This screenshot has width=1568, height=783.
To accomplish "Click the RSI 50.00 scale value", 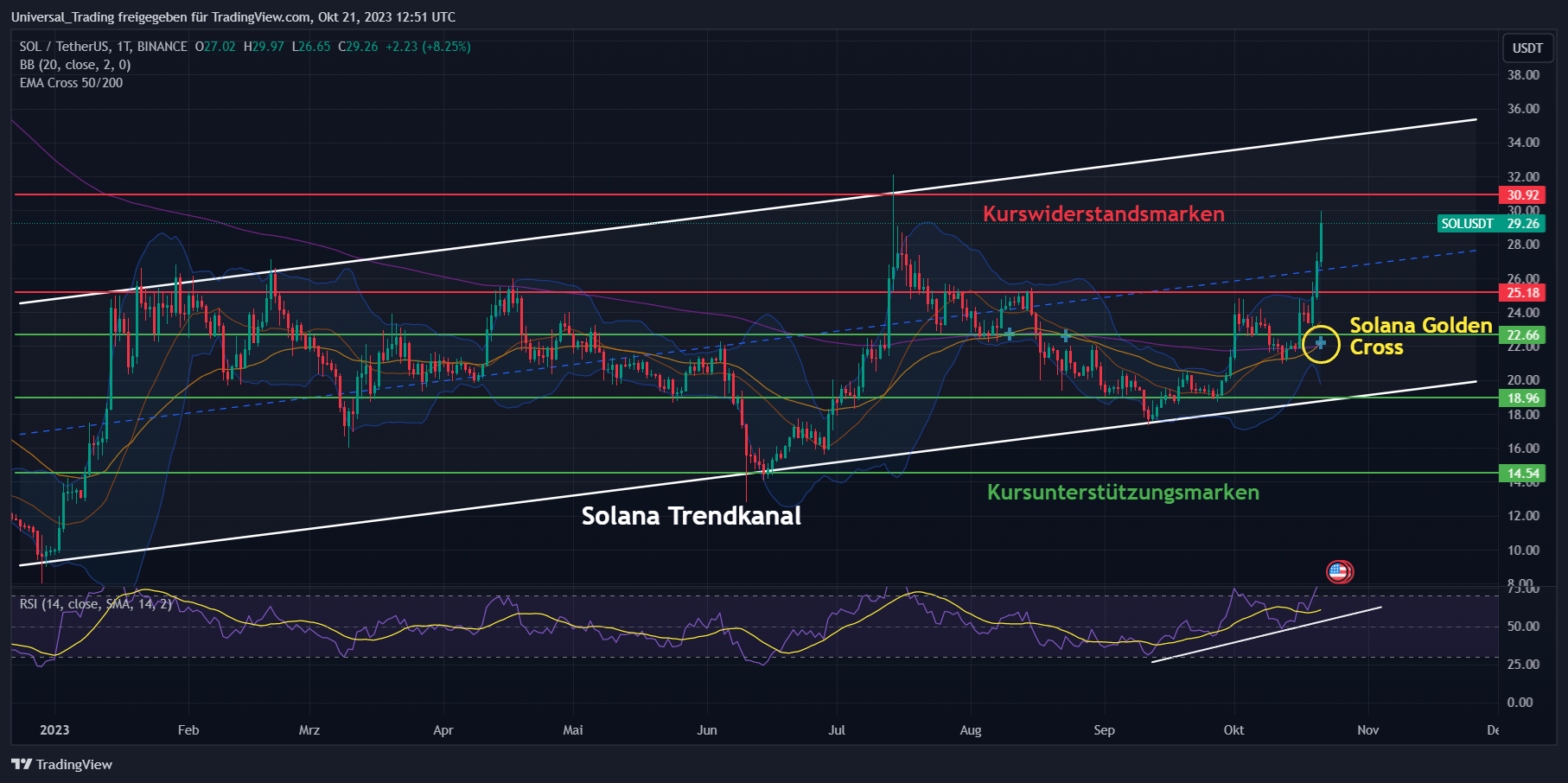I will pos(1523,627).
